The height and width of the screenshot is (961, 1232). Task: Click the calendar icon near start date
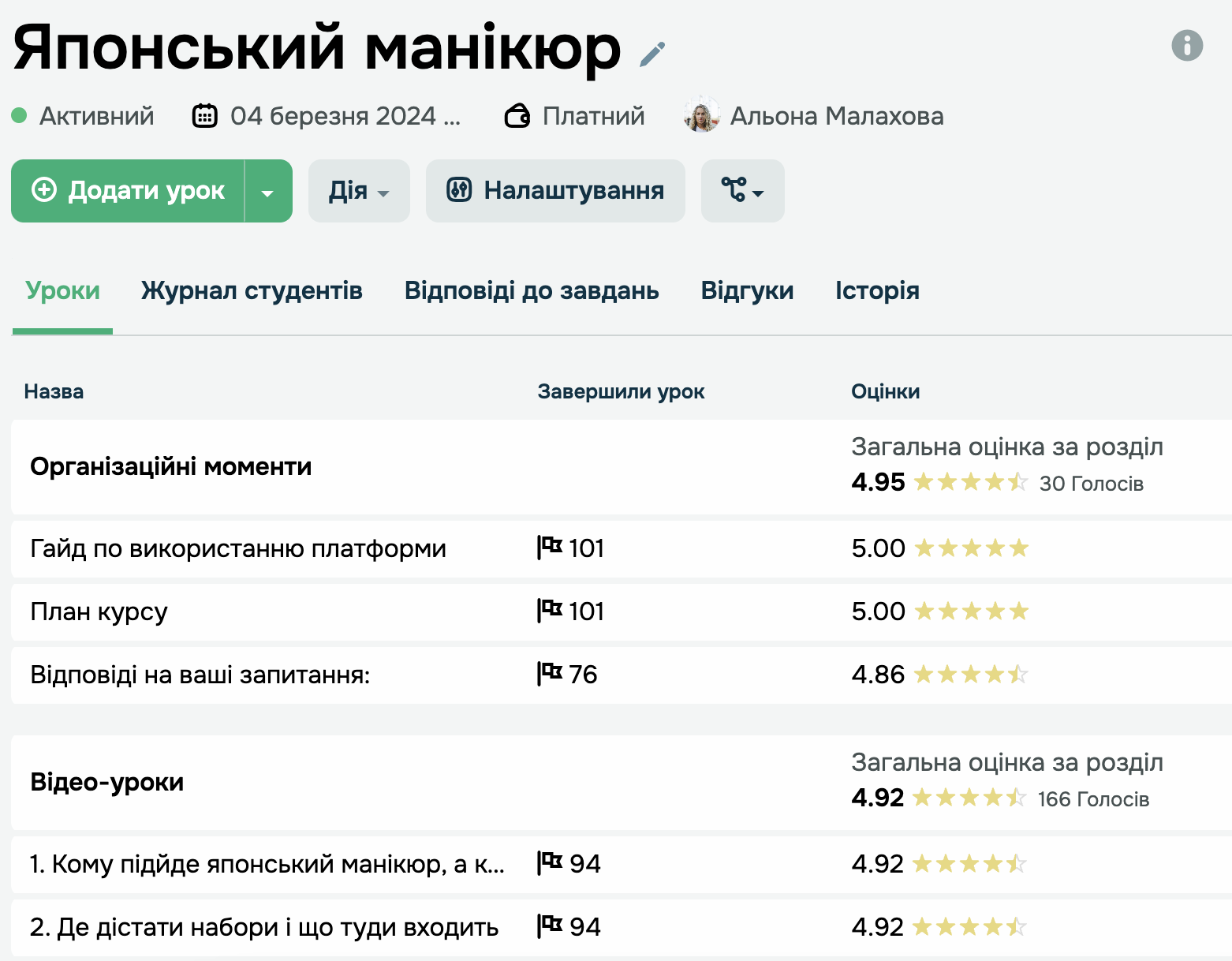click(x=205, y=116)
